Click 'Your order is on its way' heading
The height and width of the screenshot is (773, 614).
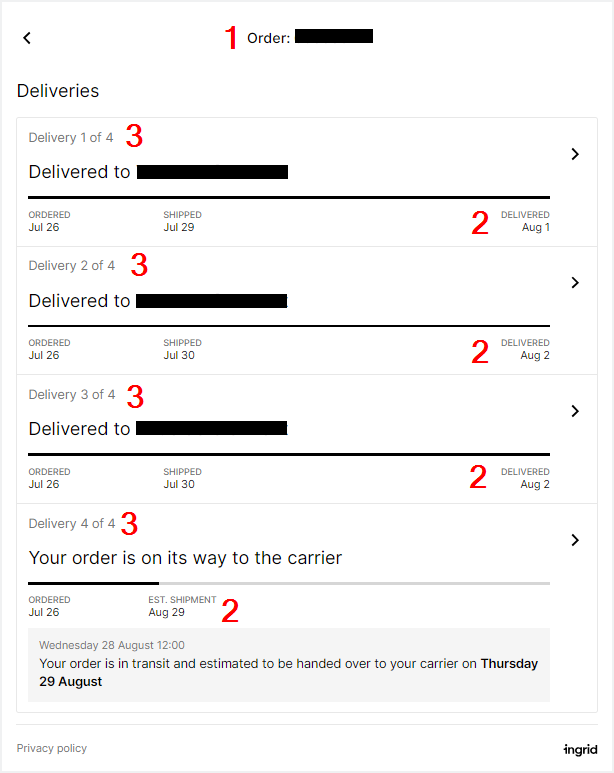[185, 558]
